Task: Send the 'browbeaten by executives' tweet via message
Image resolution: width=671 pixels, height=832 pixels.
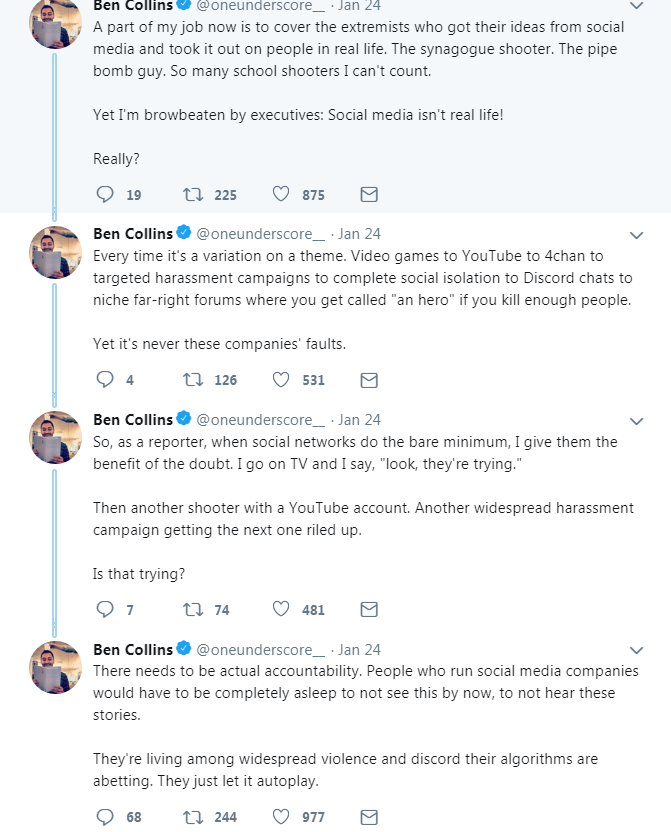Action: pyautogui.click(x=369, y=194)
